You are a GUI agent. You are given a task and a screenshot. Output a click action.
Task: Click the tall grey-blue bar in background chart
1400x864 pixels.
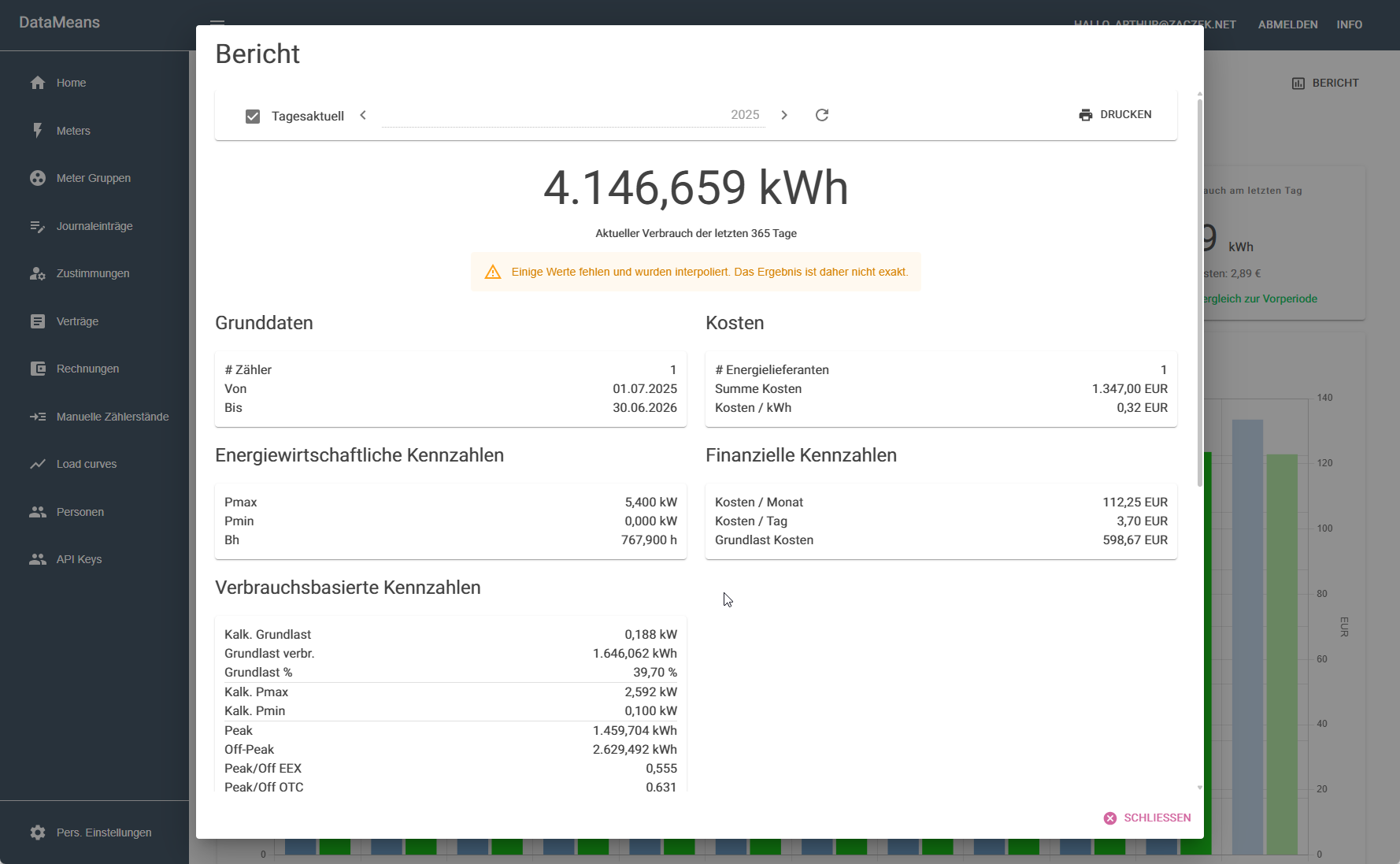(1247, 636)
